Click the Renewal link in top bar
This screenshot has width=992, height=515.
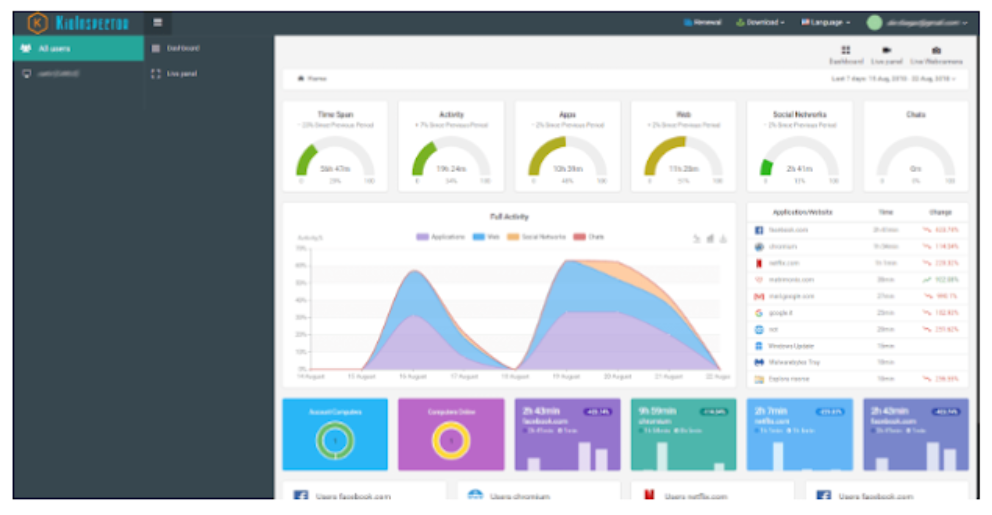[x=702, y=22]
